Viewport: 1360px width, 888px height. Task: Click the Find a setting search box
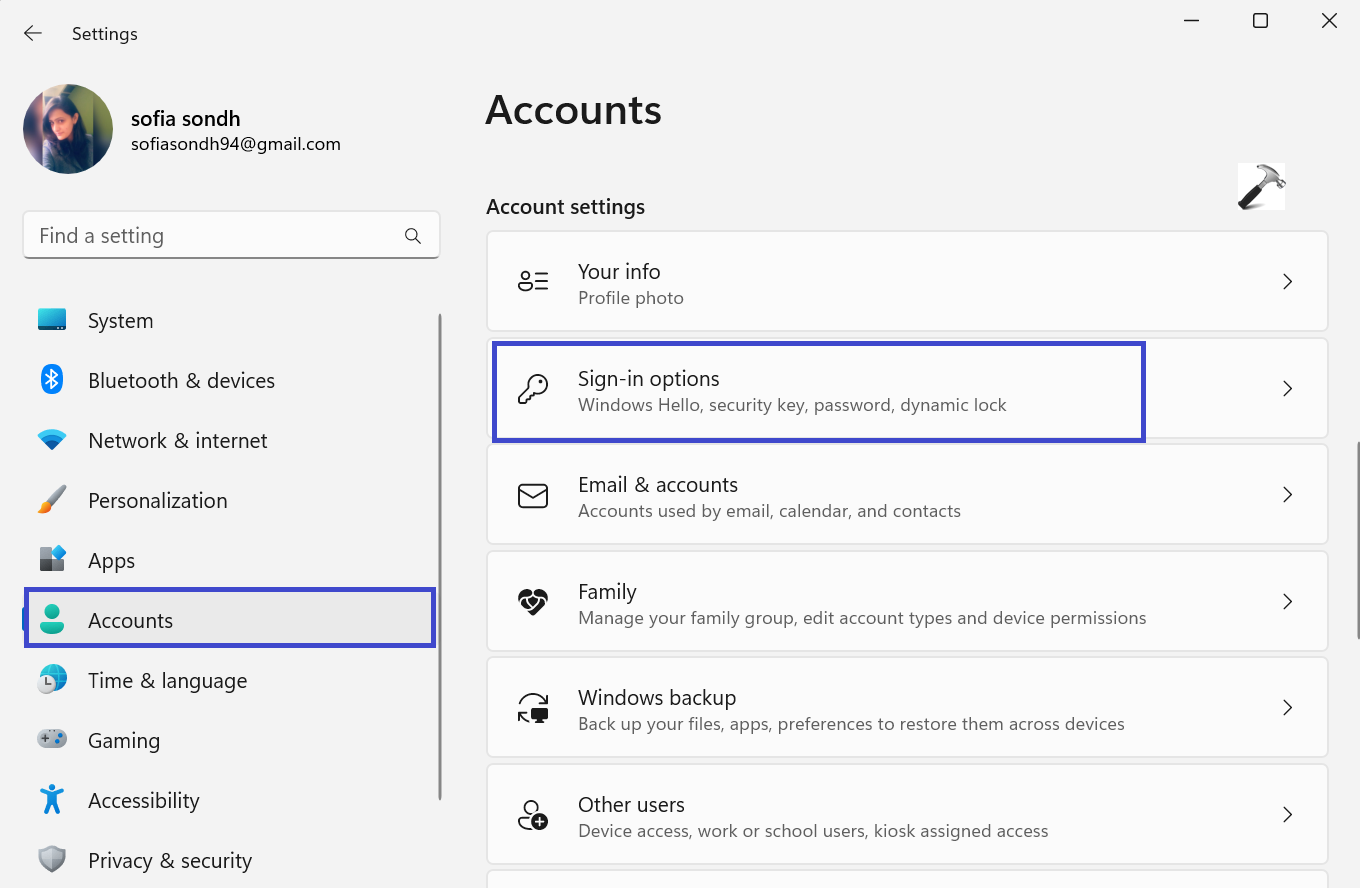[215, 236]
